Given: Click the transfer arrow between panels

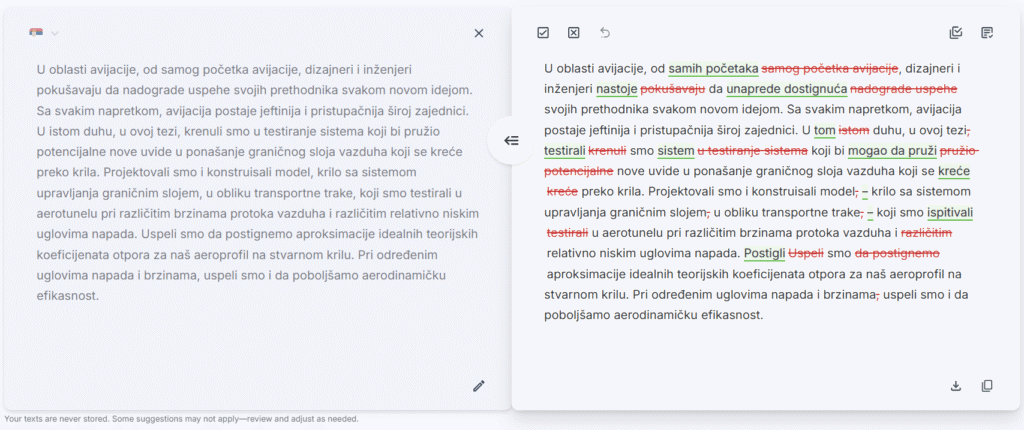Looking at the screenshot, I should (511, 141).
